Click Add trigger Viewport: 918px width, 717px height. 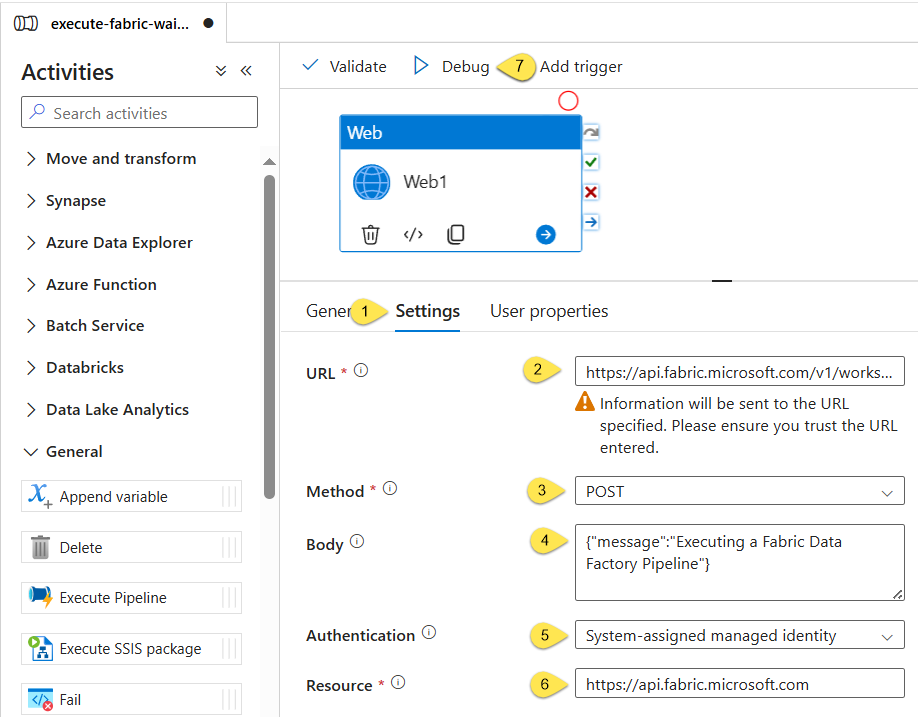581,67
